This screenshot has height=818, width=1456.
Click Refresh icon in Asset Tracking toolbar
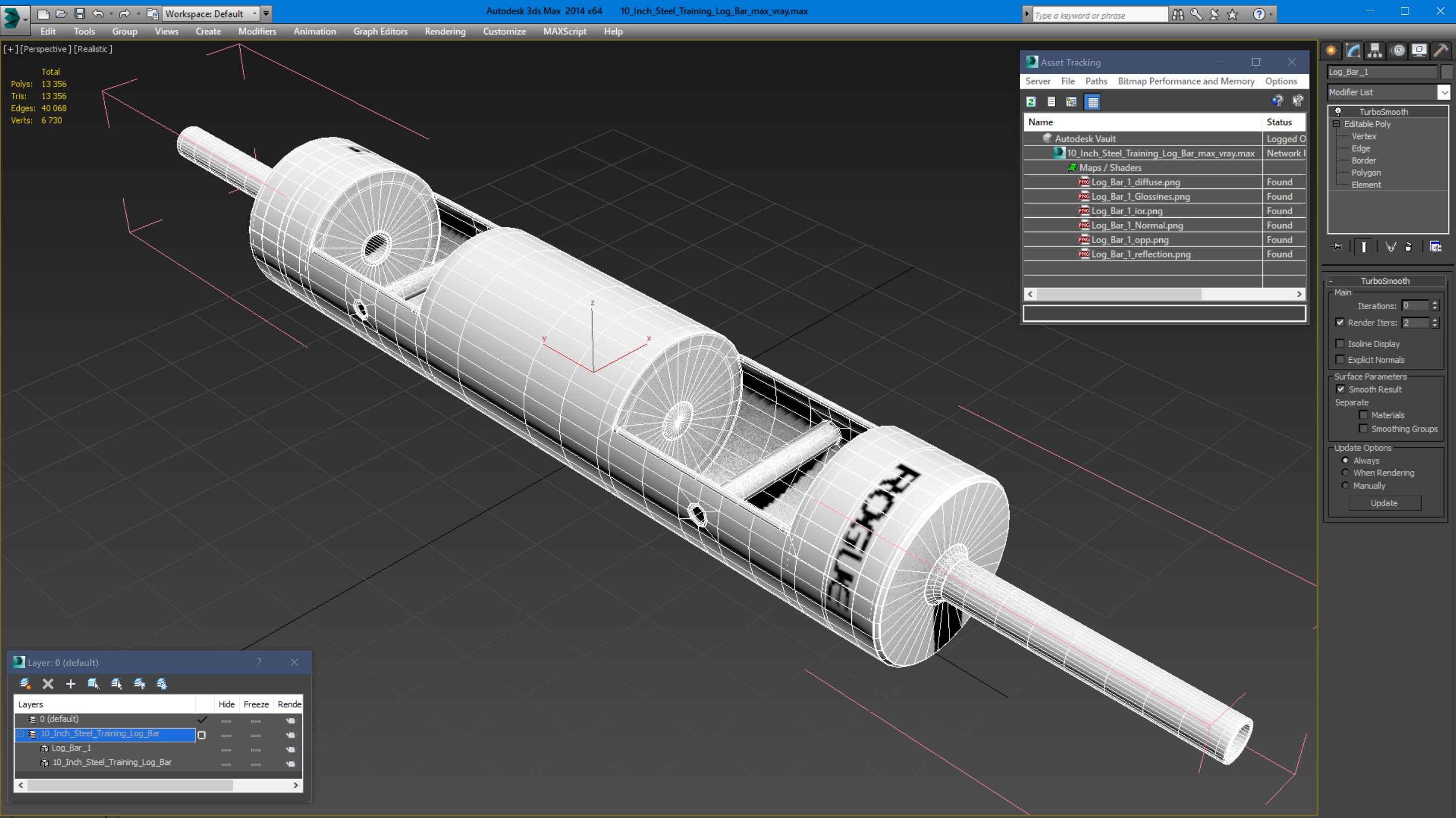(1031, 102)
